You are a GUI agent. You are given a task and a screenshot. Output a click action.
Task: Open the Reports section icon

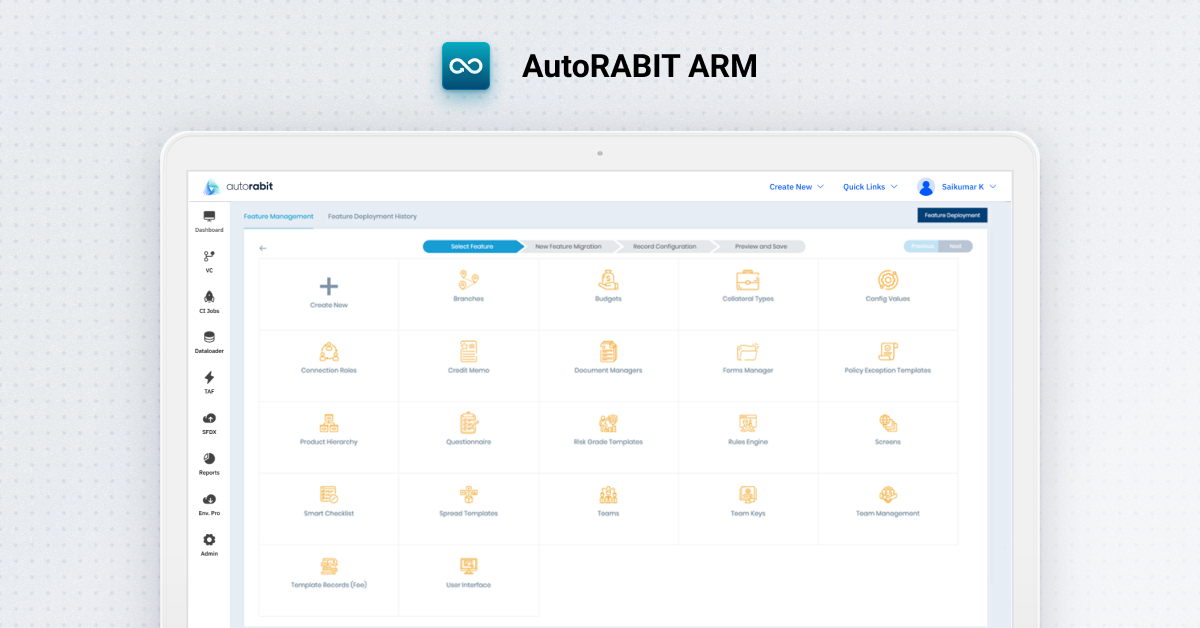[x=209, y=461]
